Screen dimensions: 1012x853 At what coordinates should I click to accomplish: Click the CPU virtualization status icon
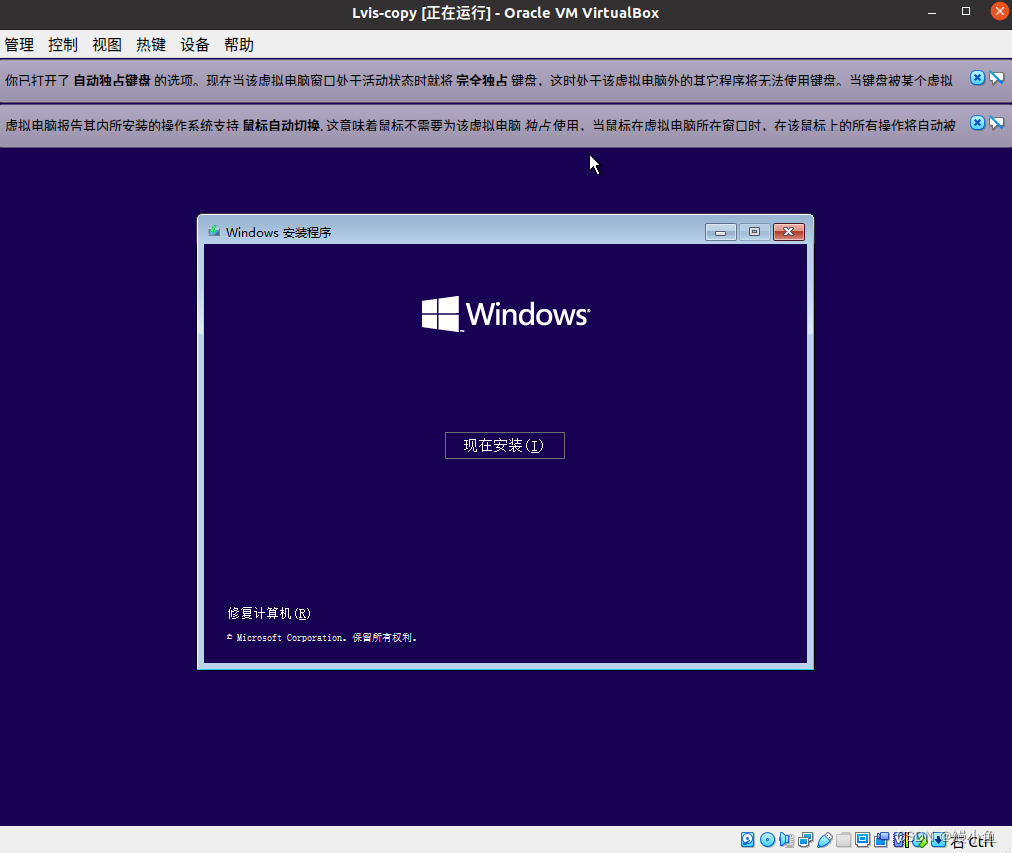[x=900, y=839]
